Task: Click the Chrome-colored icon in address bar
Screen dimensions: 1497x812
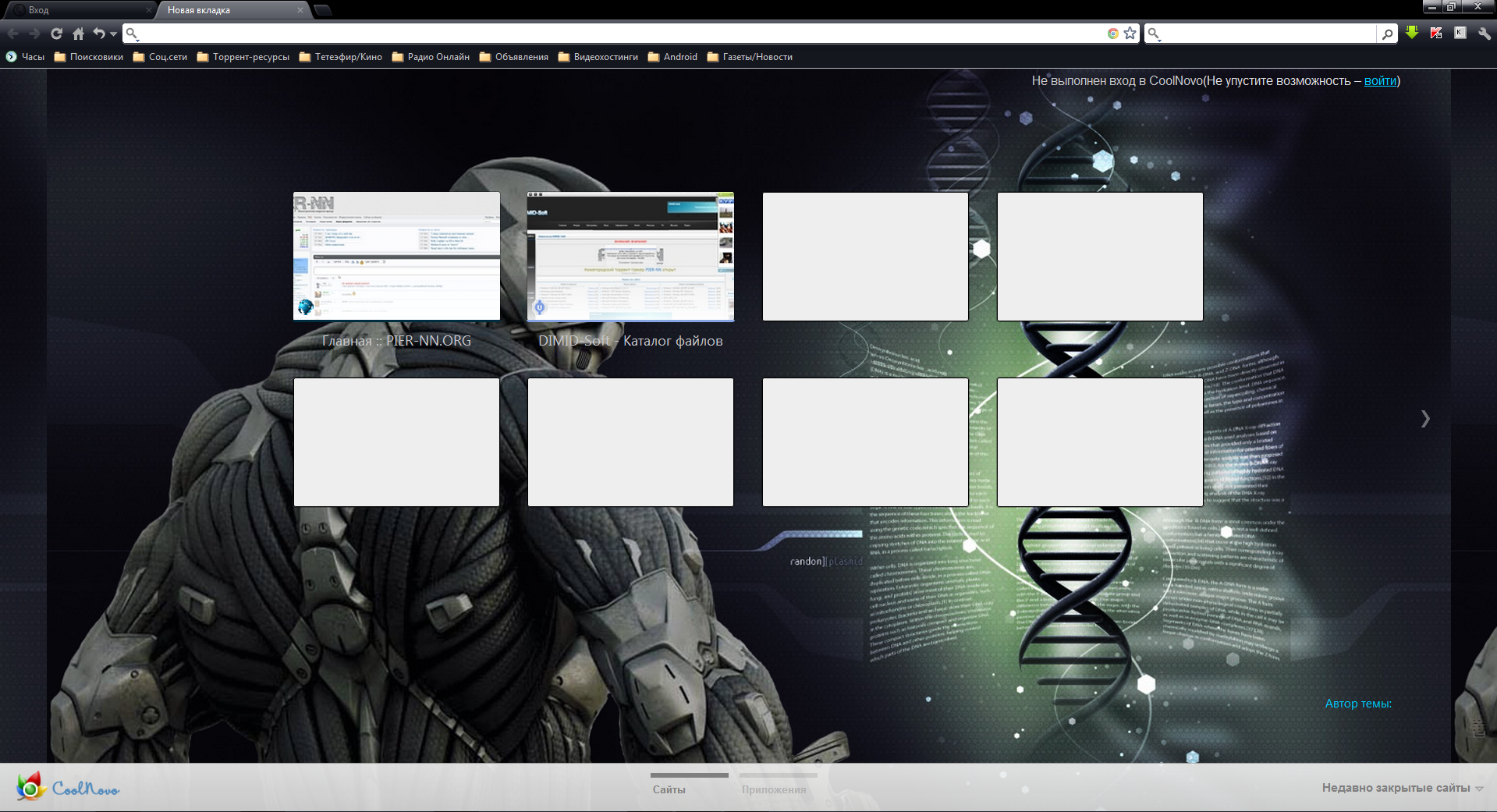Action: click(x=1113, y=34)
